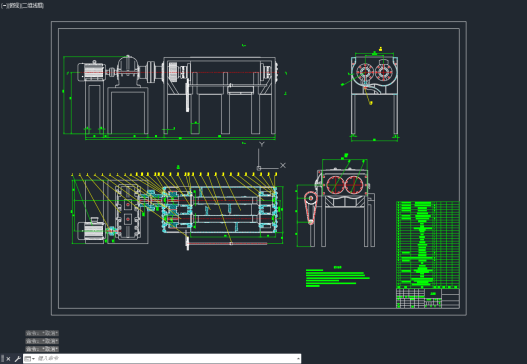Select the green parts list table
The height and width of the screenshot is (364, 527).
428,245
